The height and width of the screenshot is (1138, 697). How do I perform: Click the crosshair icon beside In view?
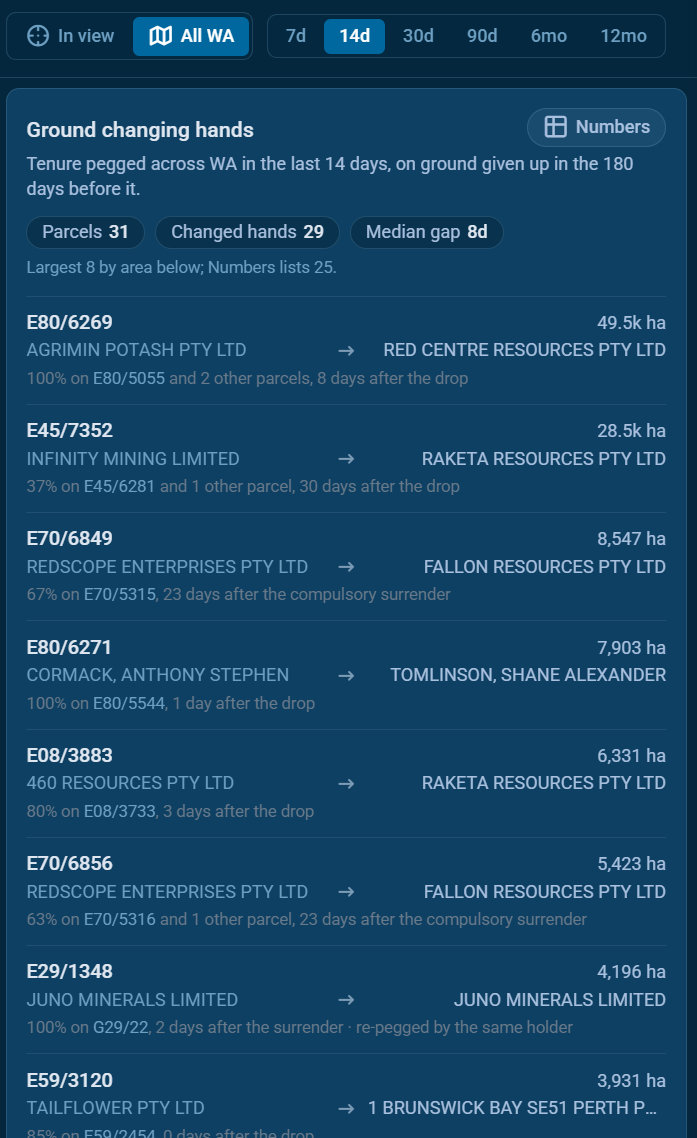[38, 36]
